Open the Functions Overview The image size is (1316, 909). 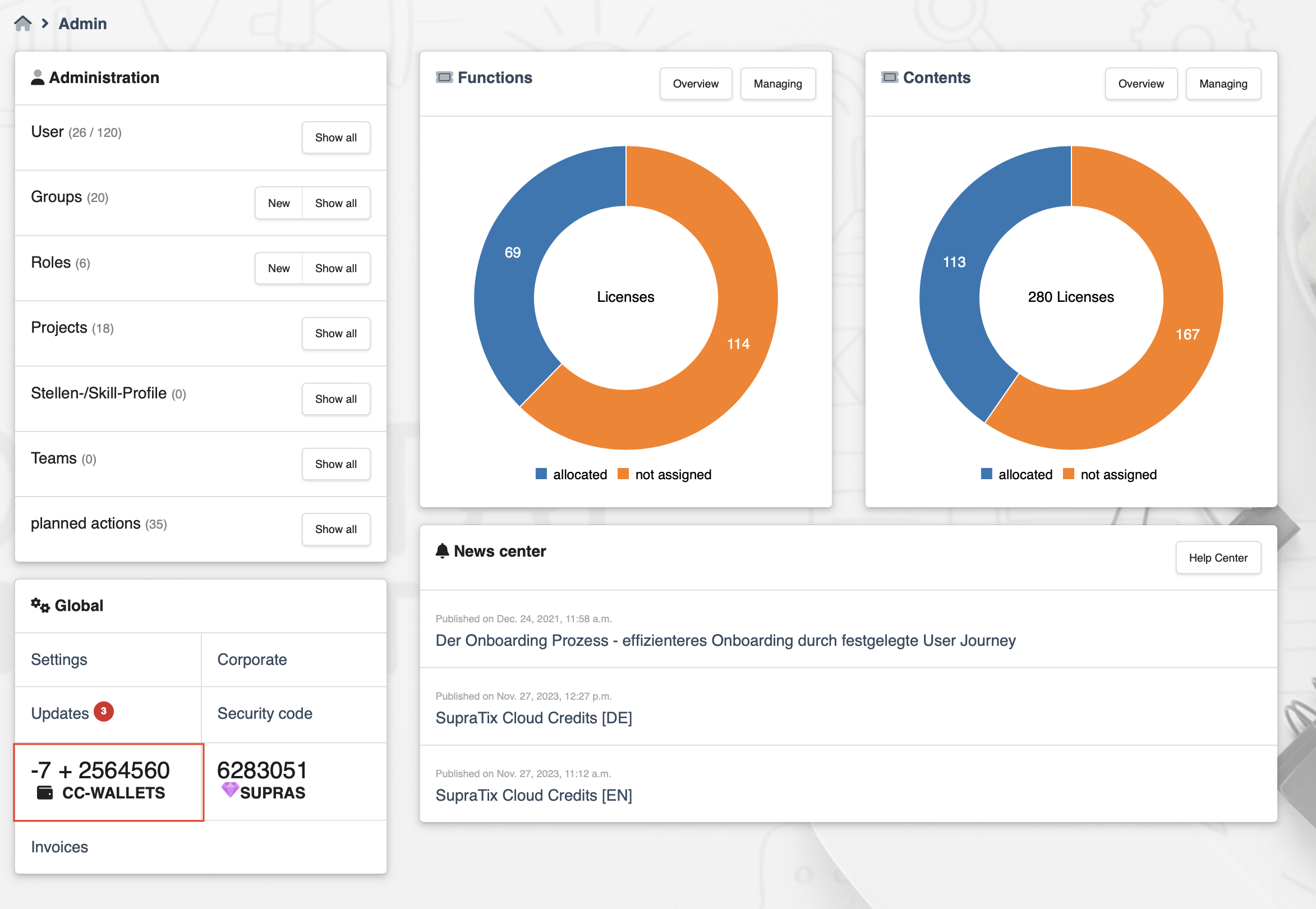[696, 84]
